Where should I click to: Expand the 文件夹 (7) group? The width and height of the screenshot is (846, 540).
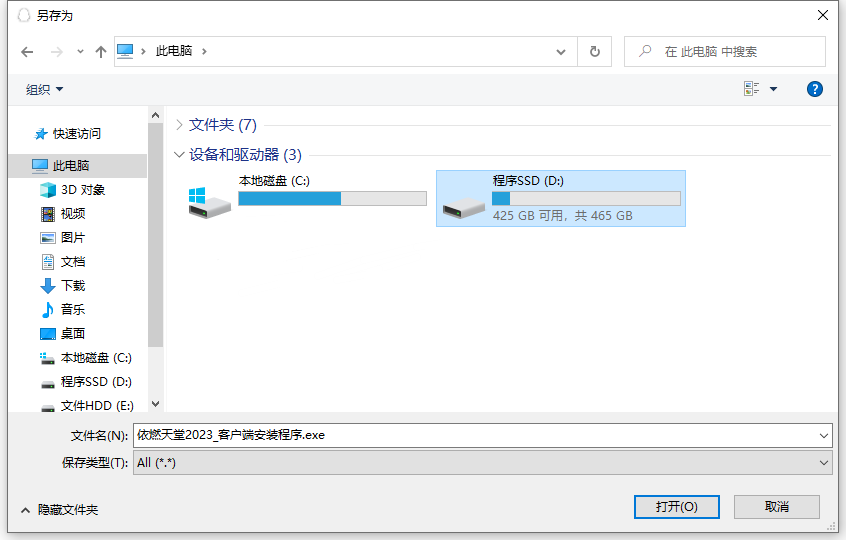coord(179,125)
